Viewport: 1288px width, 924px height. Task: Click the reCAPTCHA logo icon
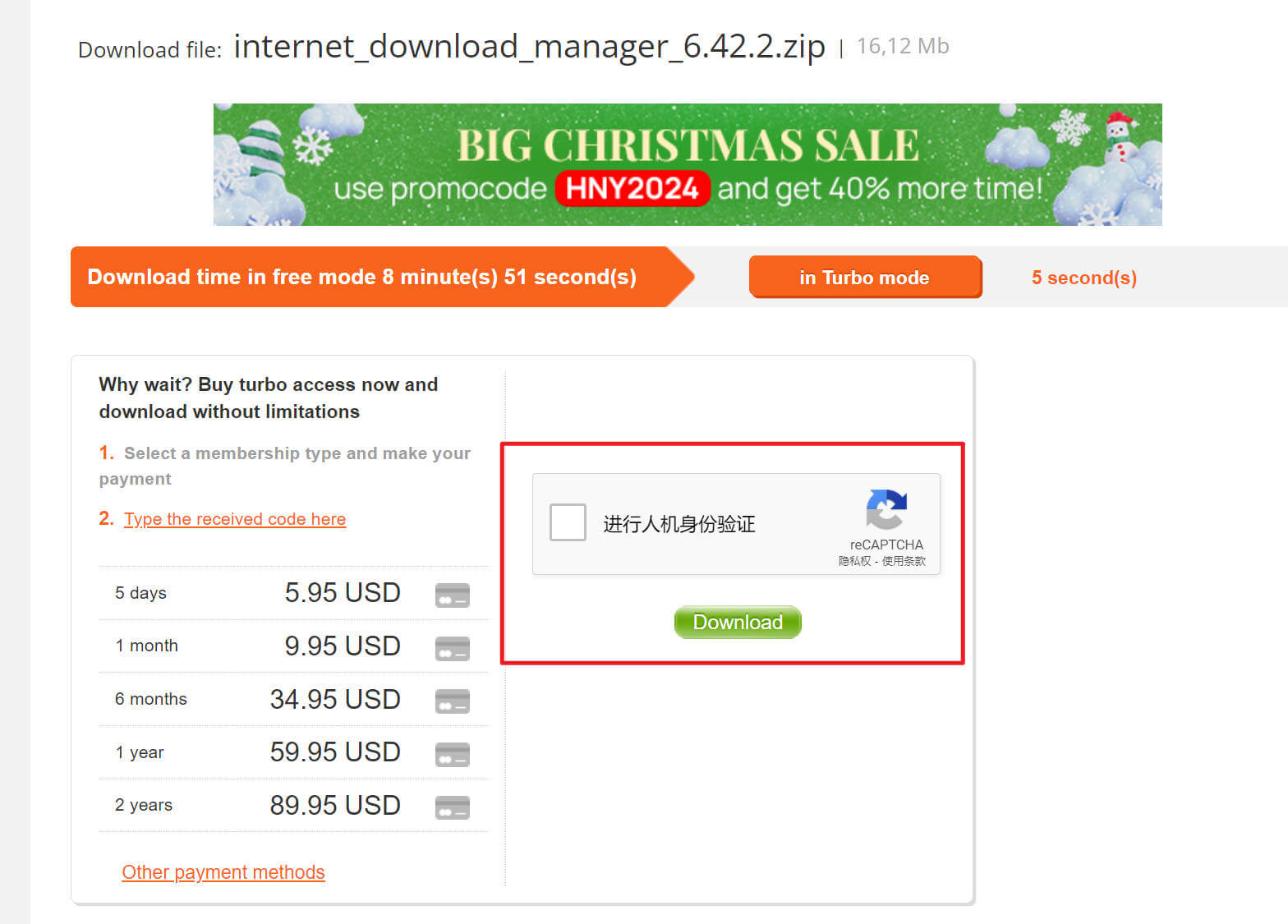(x=886, y=509)
